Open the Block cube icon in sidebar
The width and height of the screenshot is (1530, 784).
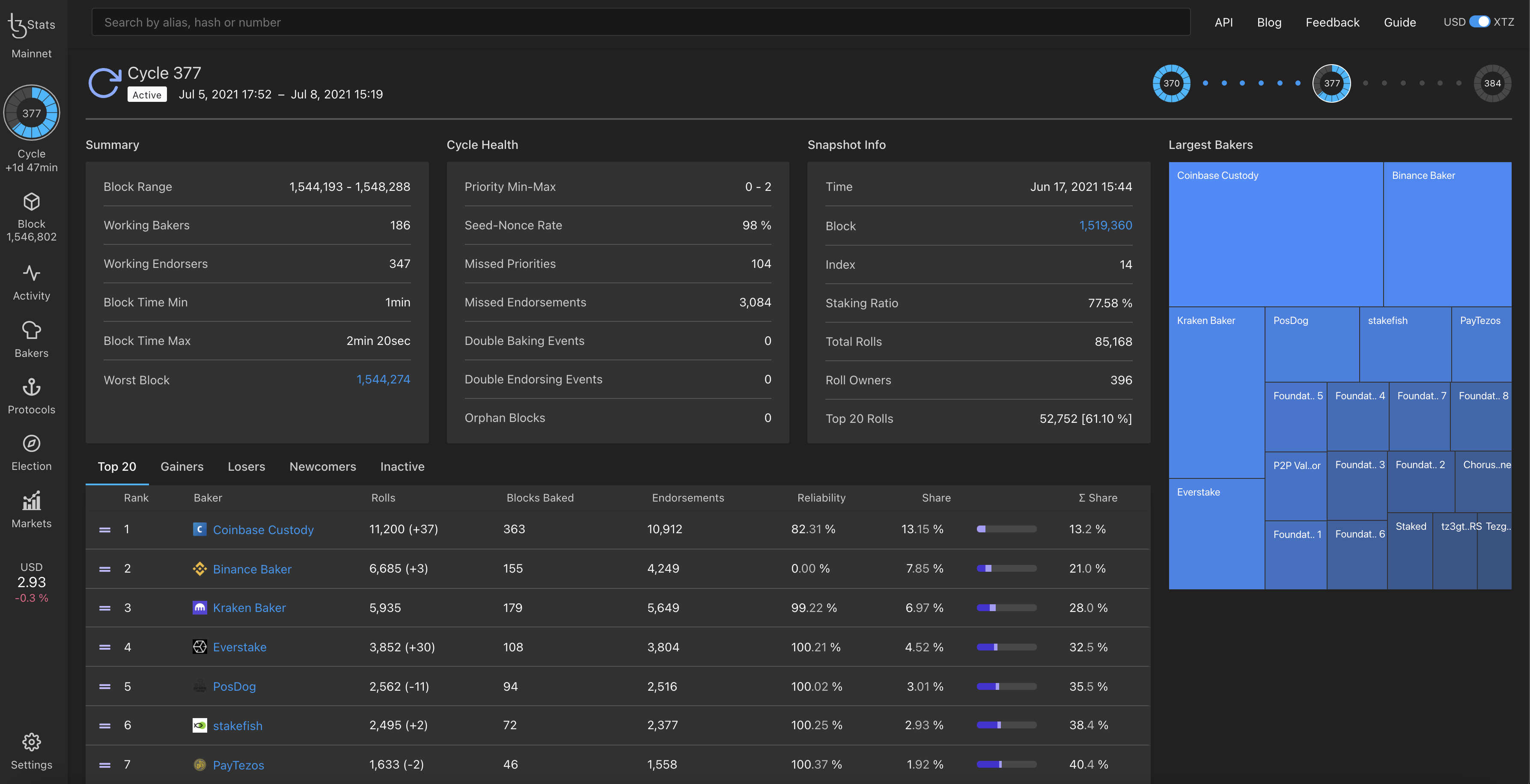[32, 202]
